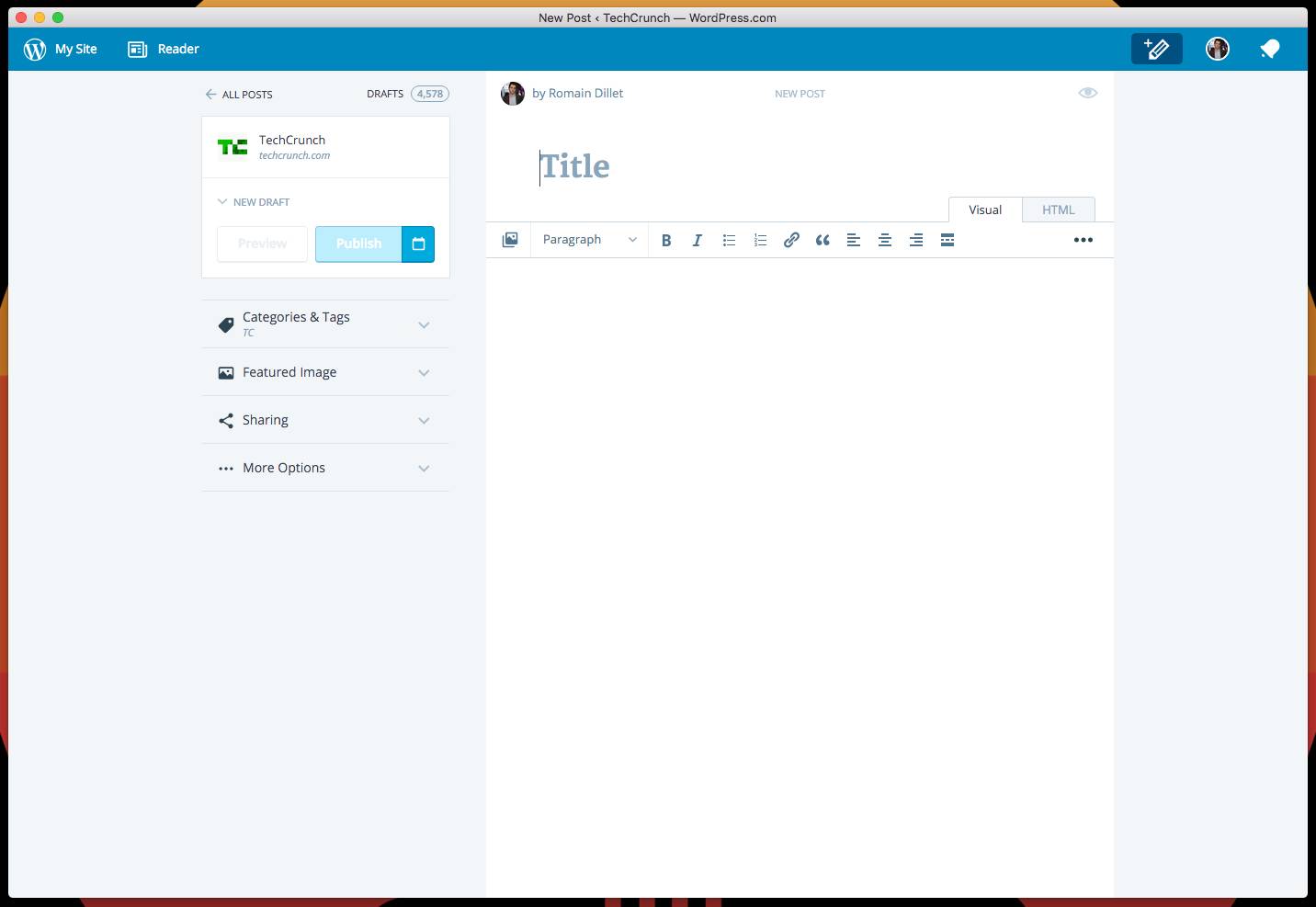The image size is (1316, 907).
Task: Click the write new post pencil icon
Action: click(1156, 49)
